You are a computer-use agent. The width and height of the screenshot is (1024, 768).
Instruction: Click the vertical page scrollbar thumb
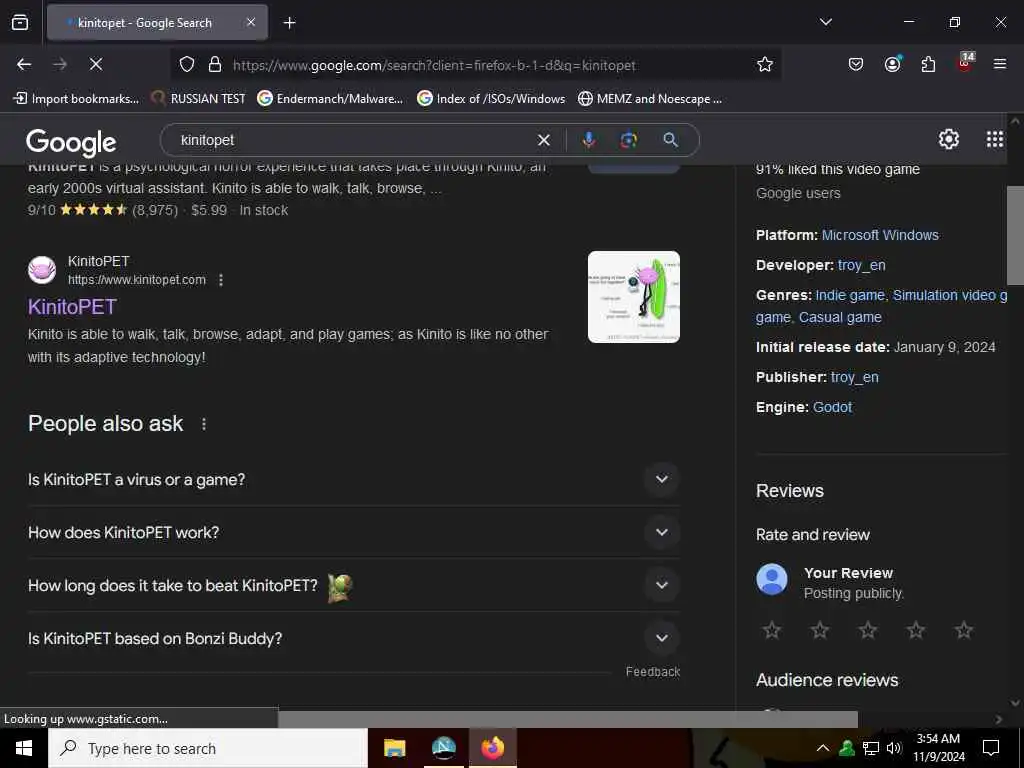click(x=1015, y=235)
